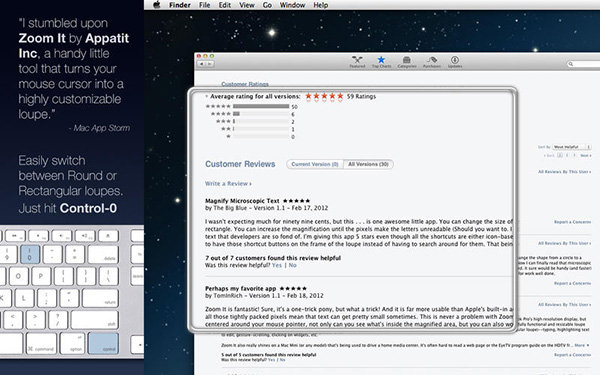This screenshot has width=600, height=375.
Task: Open Top Charts via the blue star icon
Action: [381, 62]
